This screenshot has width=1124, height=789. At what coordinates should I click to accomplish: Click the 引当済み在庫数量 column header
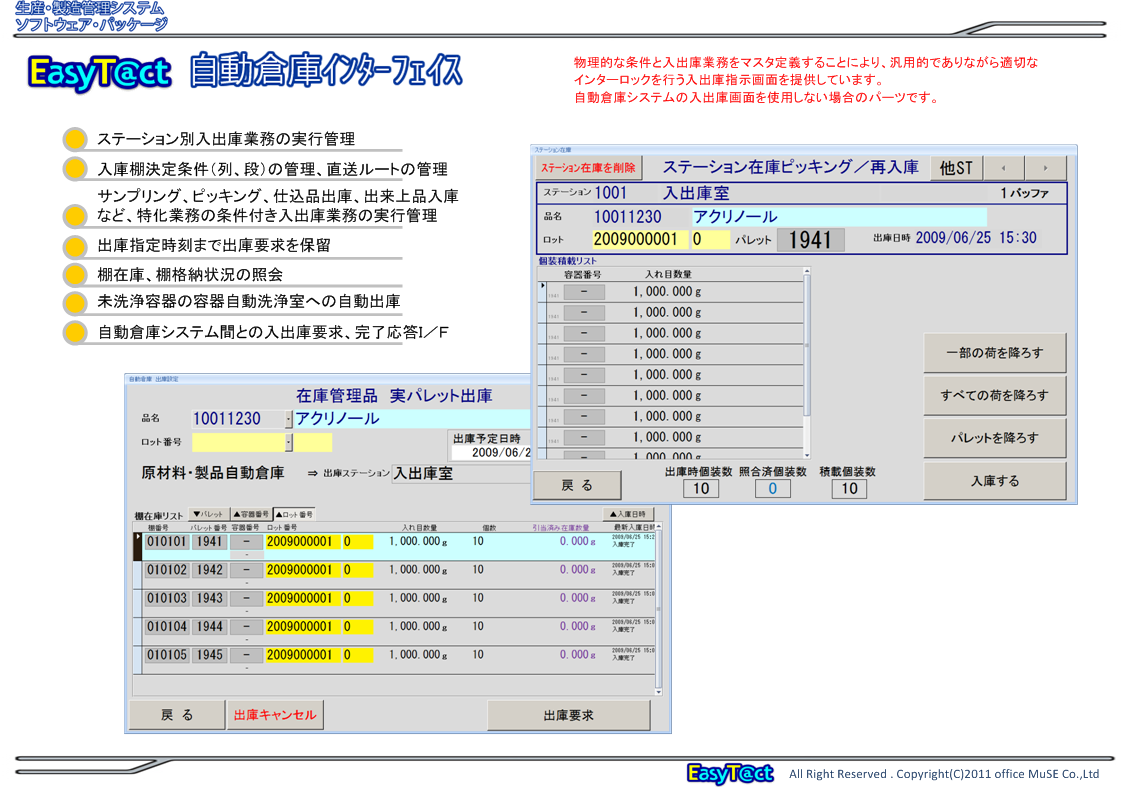pyautogui.click(x=561, y=527)
